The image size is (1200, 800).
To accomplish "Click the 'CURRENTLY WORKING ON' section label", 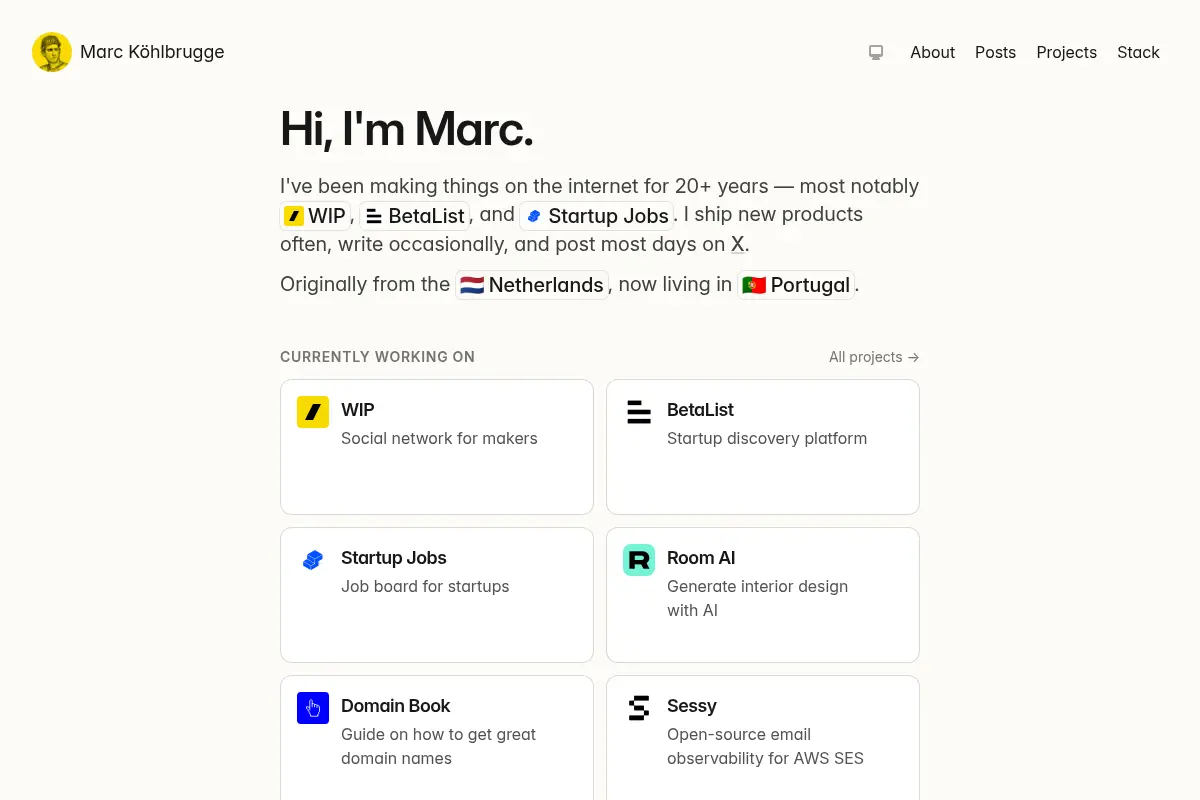I will [377, 357].
